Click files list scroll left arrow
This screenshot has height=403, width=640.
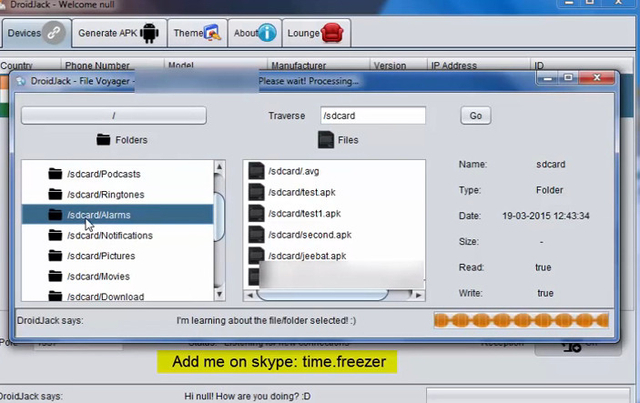[x=250, y=295]
